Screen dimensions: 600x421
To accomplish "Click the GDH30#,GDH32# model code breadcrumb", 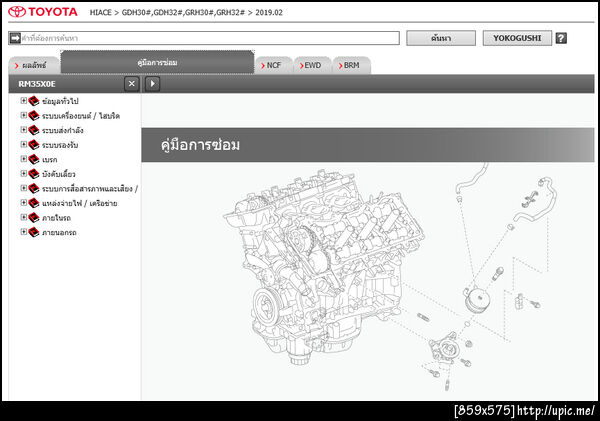I will tap(183, 12).
